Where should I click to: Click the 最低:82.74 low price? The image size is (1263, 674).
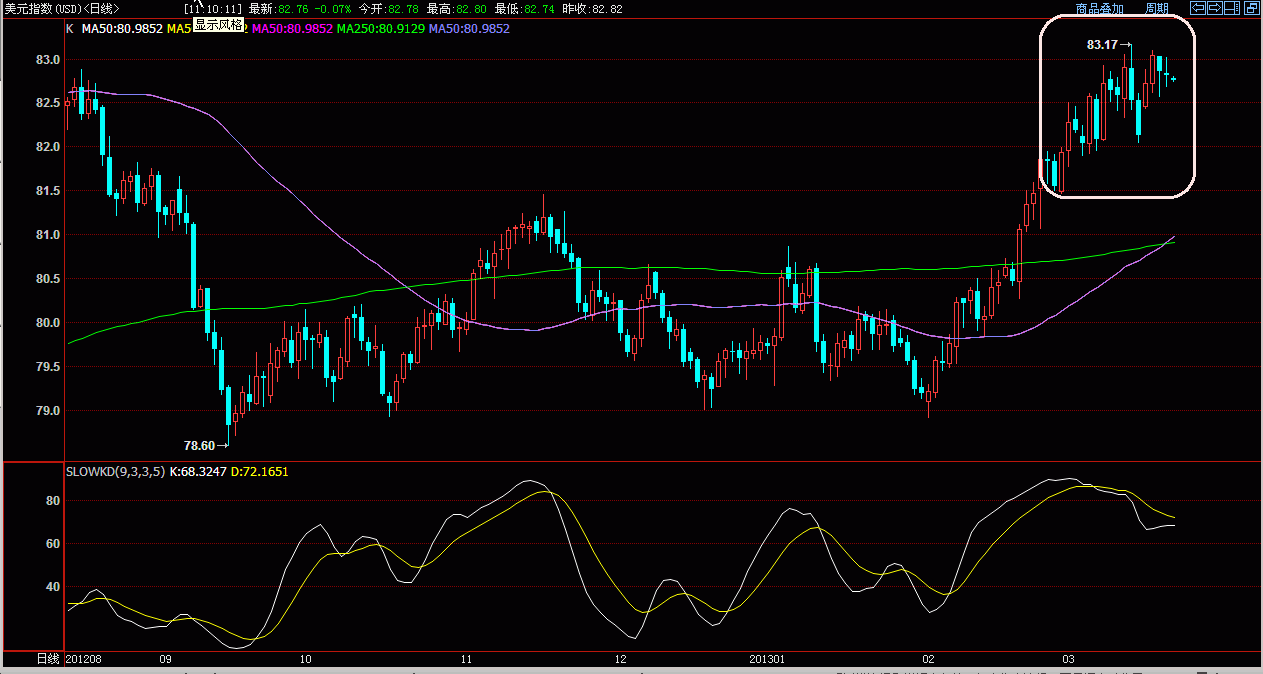(x=525, y=9)
